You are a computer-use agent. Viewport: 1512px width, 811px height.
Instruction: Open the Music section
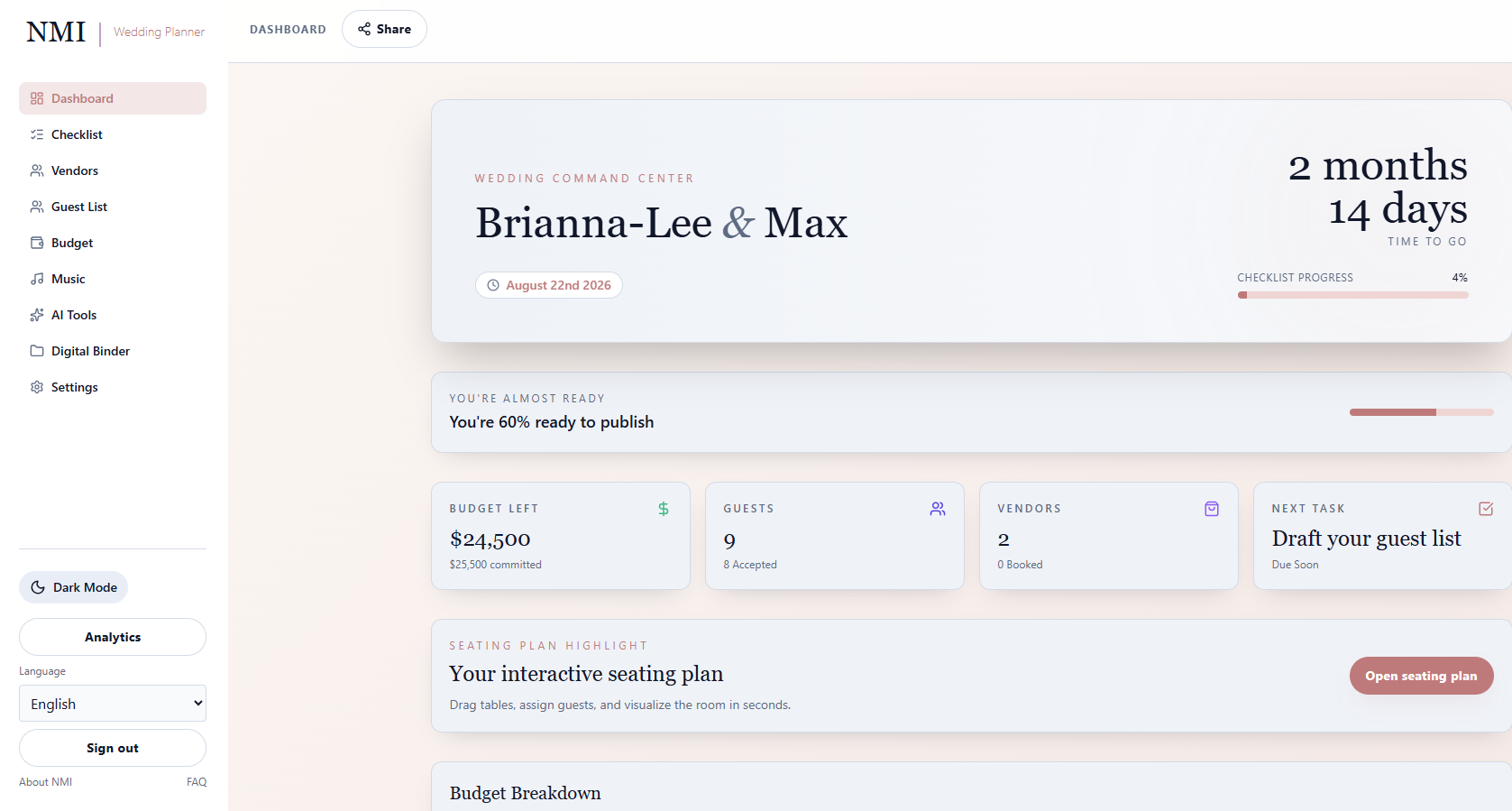pos(113,279)
